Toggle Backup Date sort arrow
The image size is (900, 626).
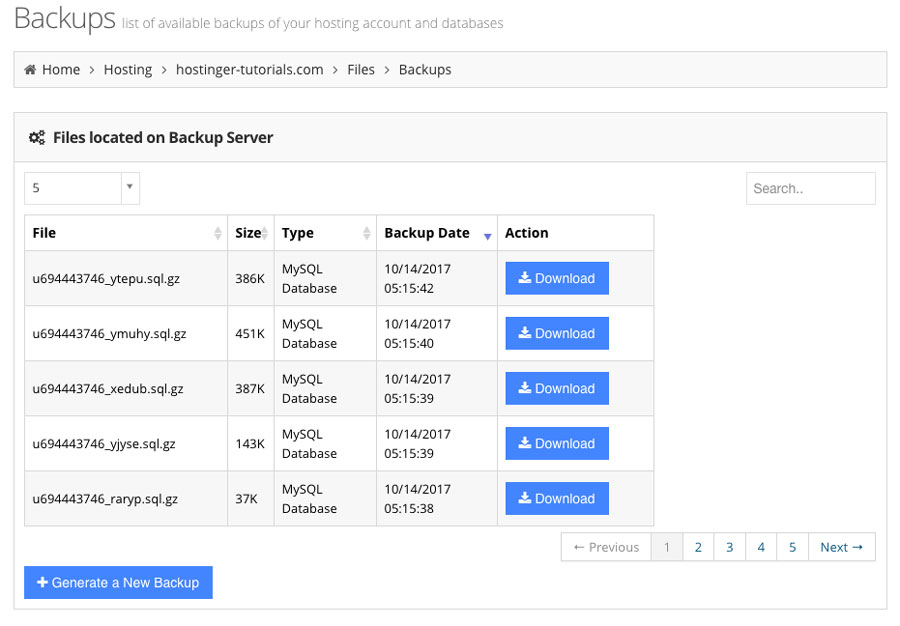(487, 236)
